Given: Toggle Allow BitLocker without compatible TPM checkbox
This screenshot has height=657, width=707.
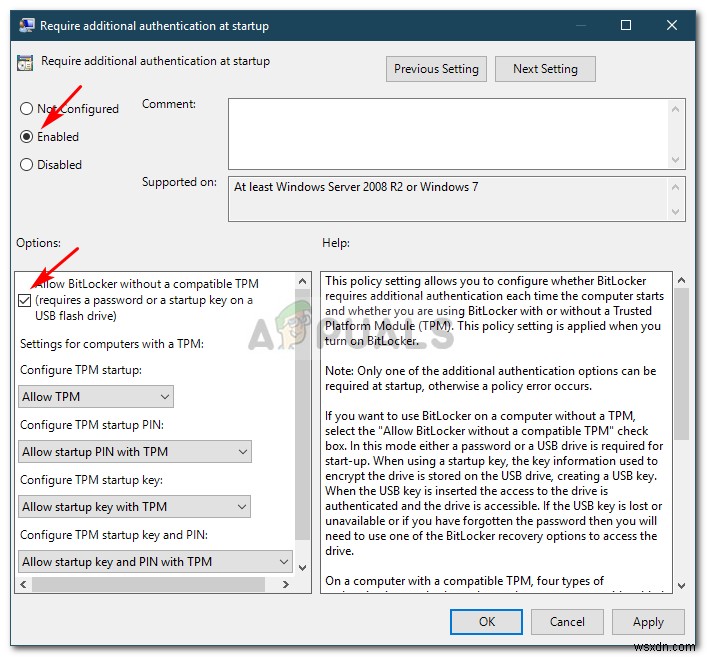Looking at the screenshot, I should (x=25, y=300).
